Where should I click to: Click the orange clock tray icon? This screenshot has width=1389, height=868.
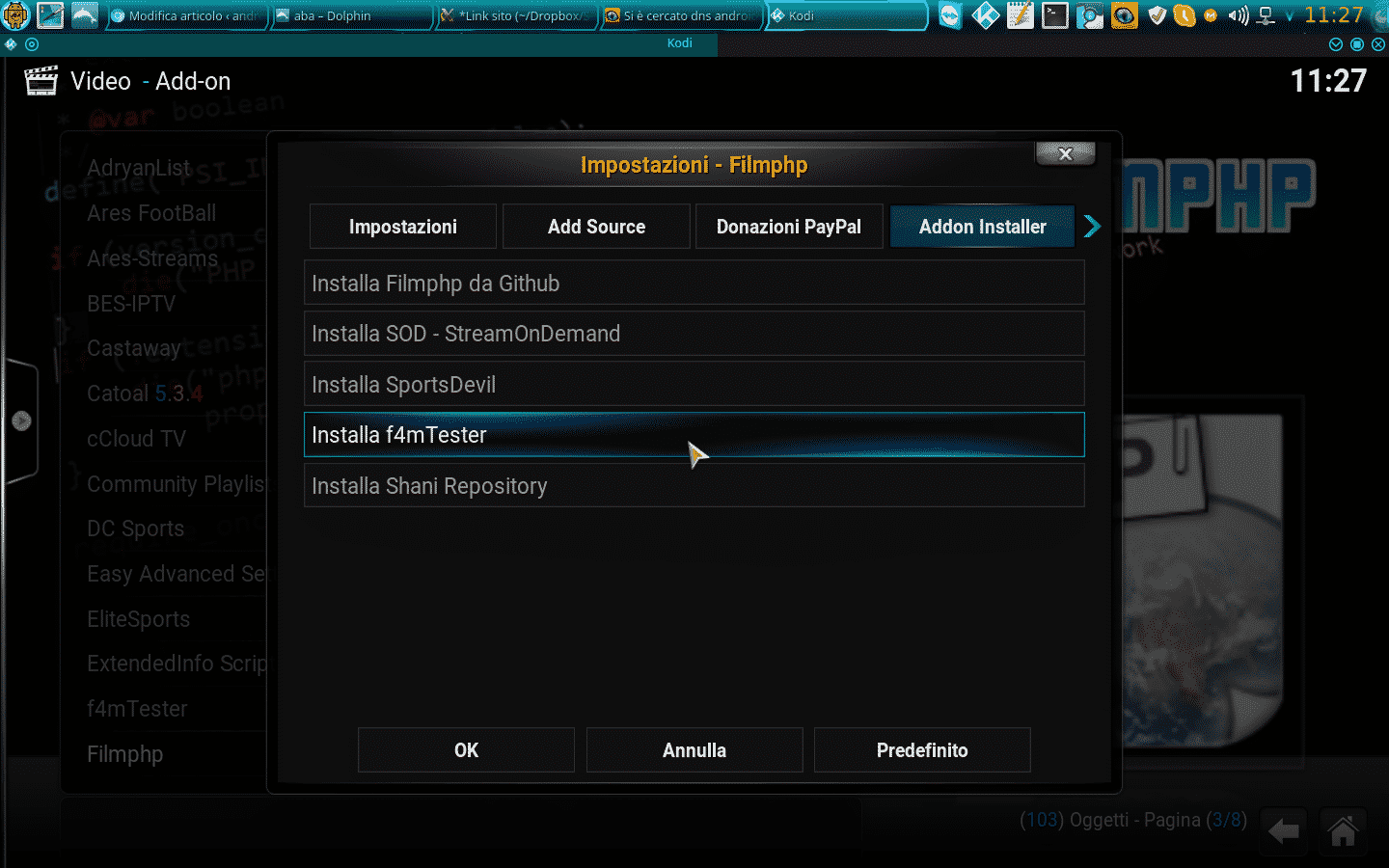[x=1185, y=15]
